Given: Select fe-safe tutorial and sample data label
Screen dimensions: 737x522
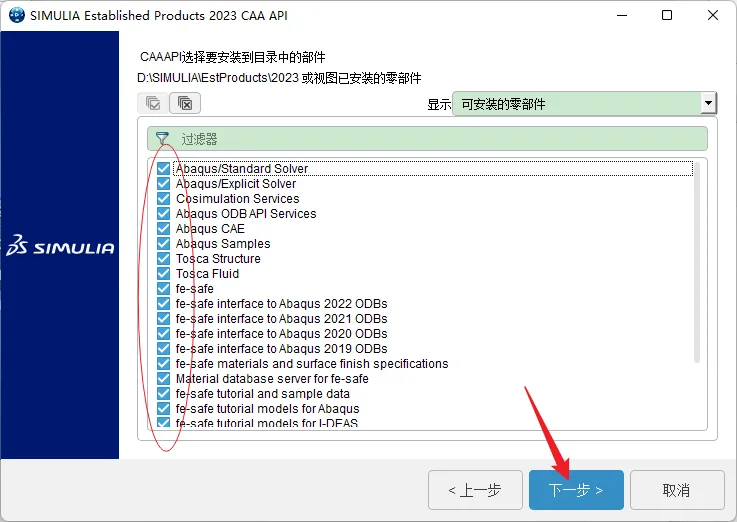Looking at the screenshot, I should [263, 394].
